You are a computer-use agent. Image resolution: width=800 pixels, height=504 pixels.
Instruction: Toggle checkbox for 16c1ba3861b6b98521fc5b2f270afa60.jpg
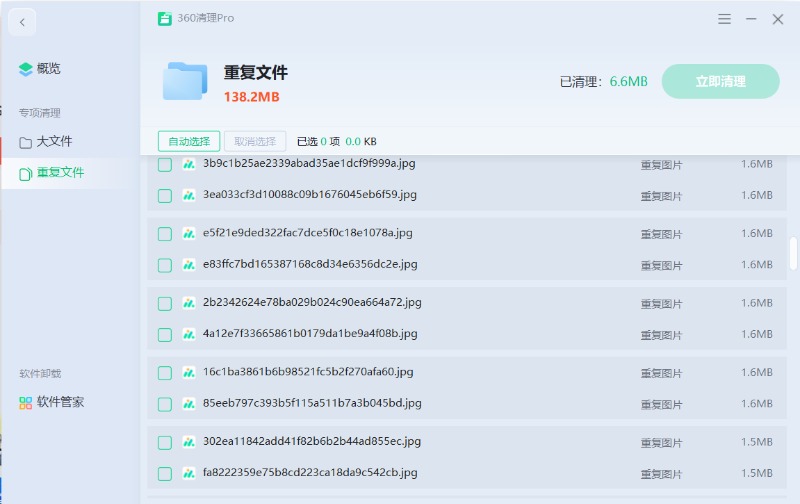pos(165,372)
